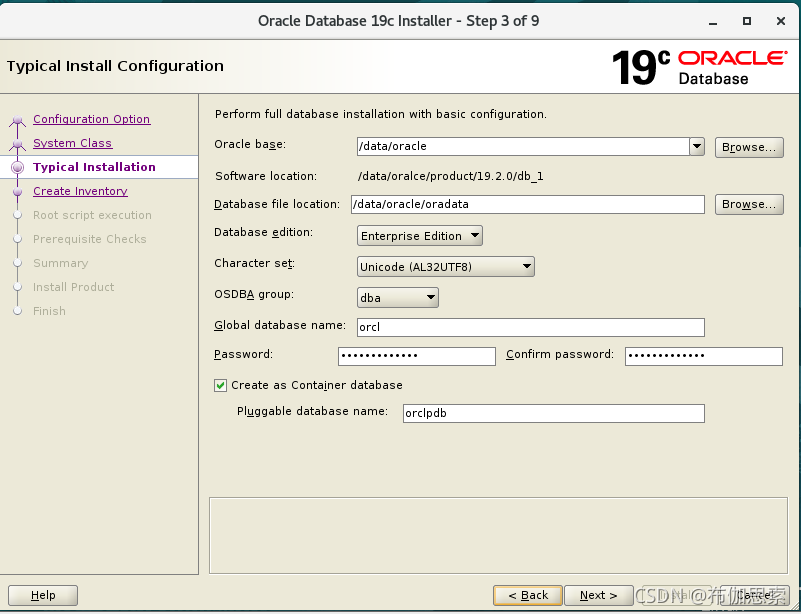Open the OSDBA group dropdown
The width and height of the screenshot is (801, 614).
pyautogui.click(x=397, y=298)
